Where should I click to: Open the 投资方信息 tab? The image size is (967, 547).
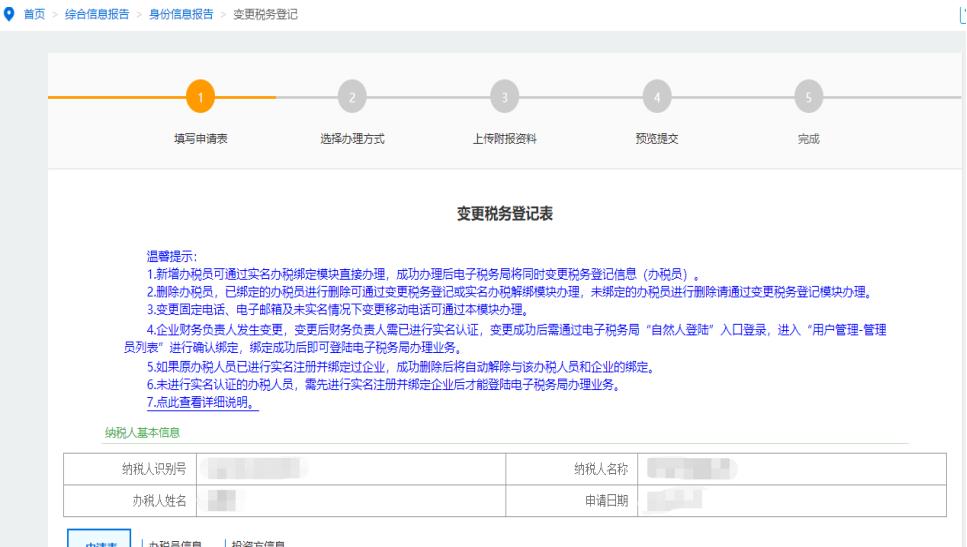tap(258, 542)
